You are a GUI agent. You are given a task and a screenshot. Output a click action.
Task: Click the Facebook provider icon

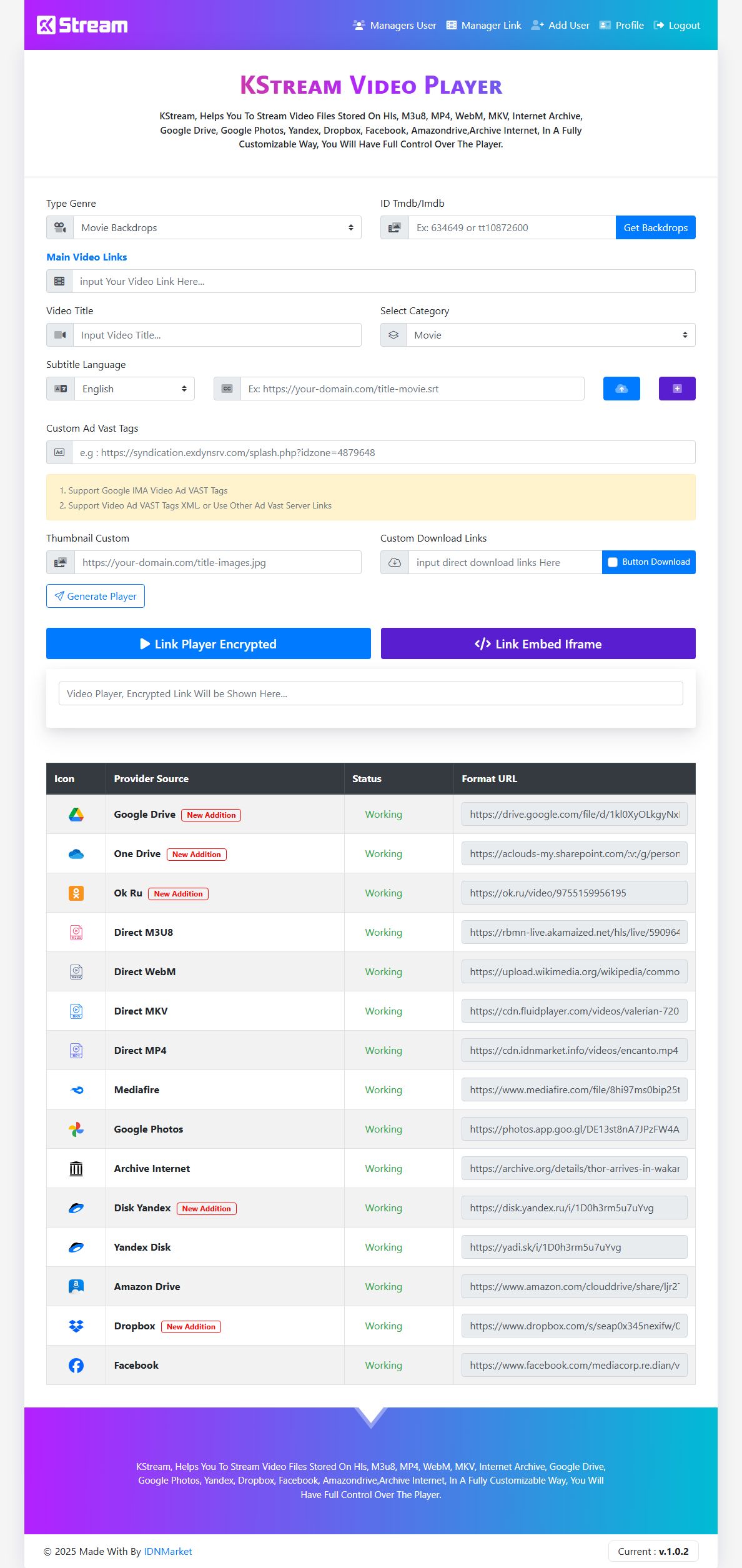(76, 1366)
